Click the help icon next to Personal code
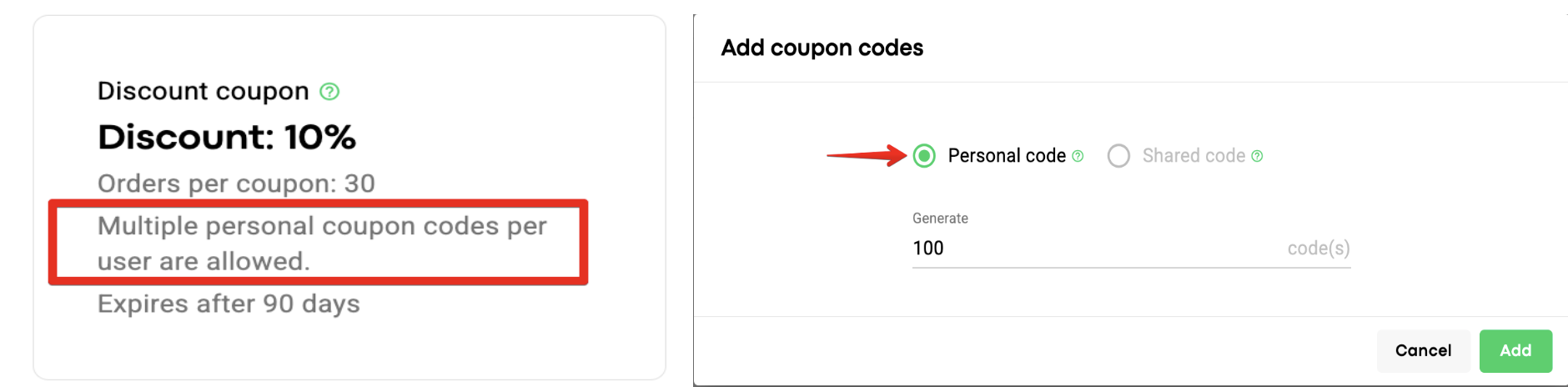Viewport: 1568px width, 387px height. pos(1078,156)
